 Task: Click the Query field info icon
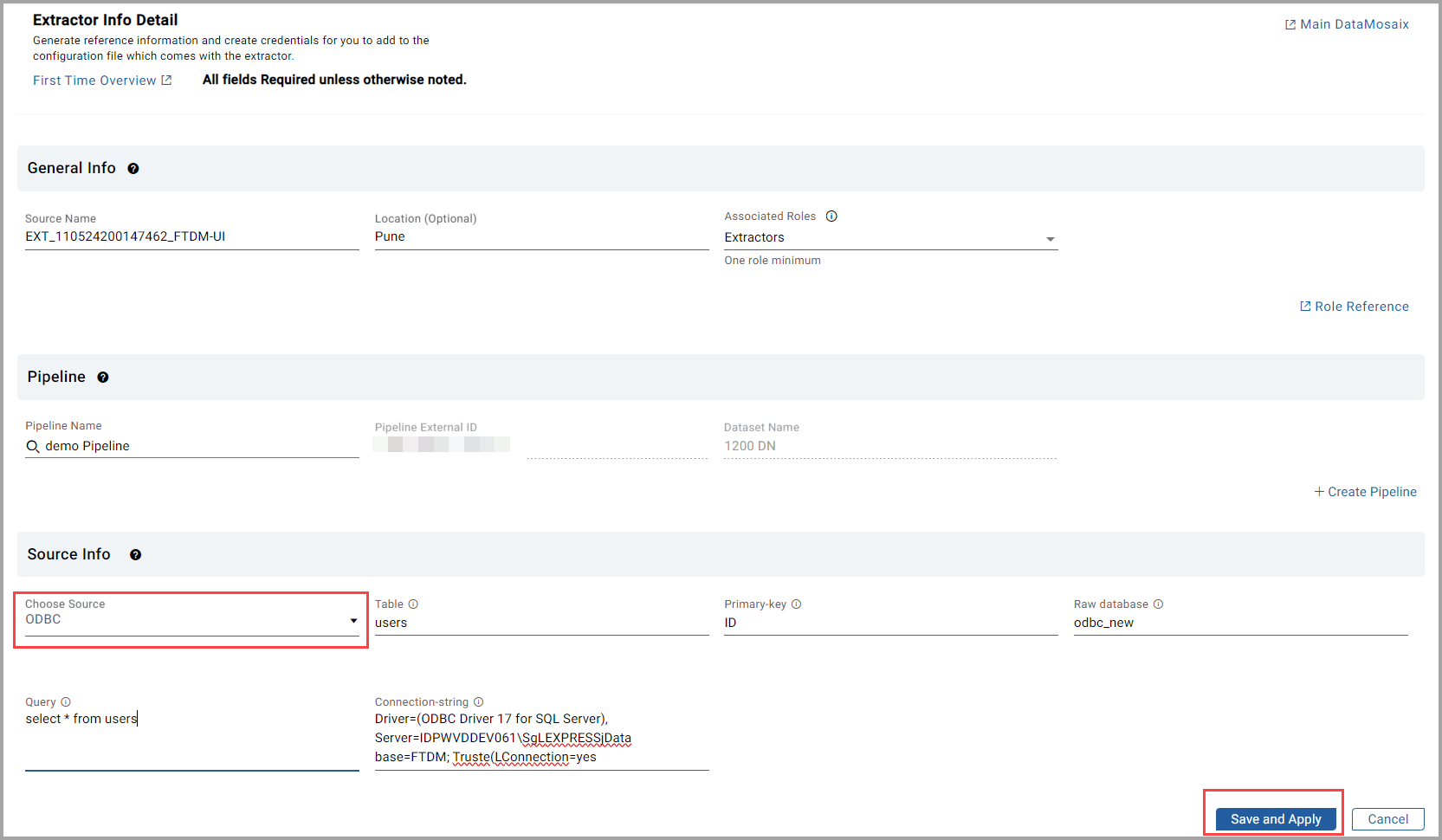(66, 702)
